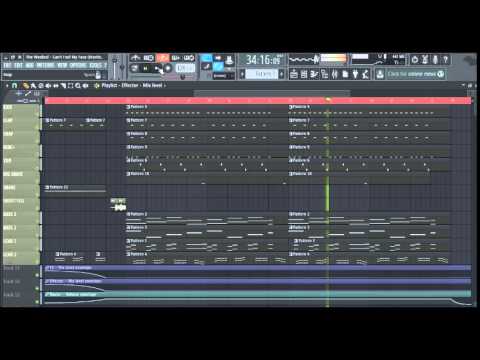Open the browser tree view icon

tap(324, 74)
